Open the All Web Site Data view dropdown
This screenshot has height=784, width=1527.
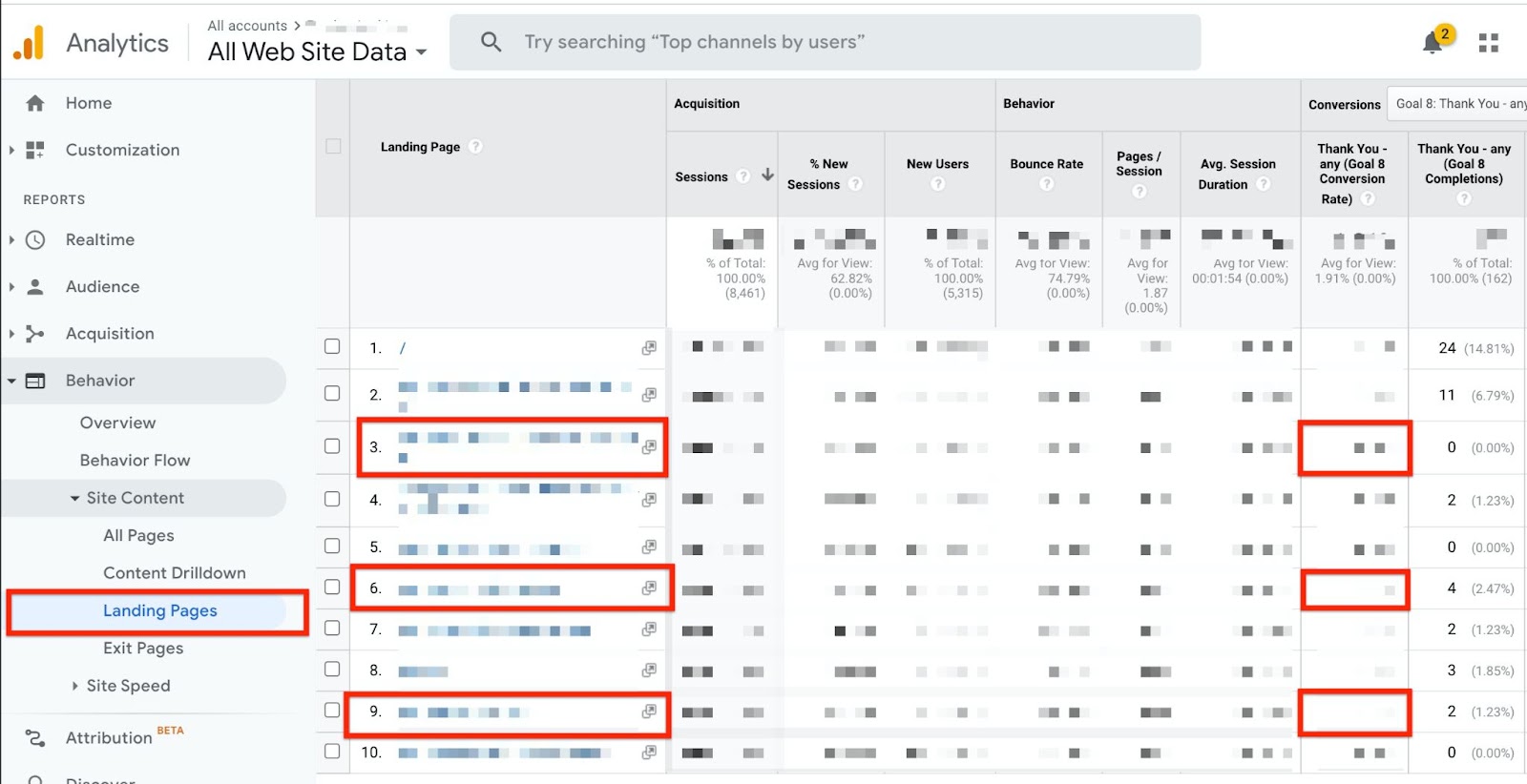tap(317, 52)
